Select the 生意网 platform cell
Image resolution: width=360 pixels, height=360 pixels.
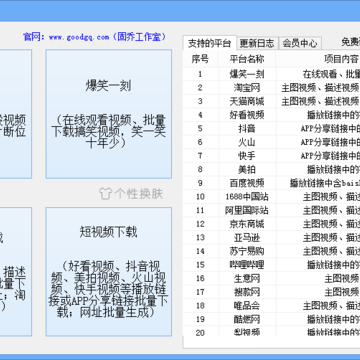coord(247,278)
